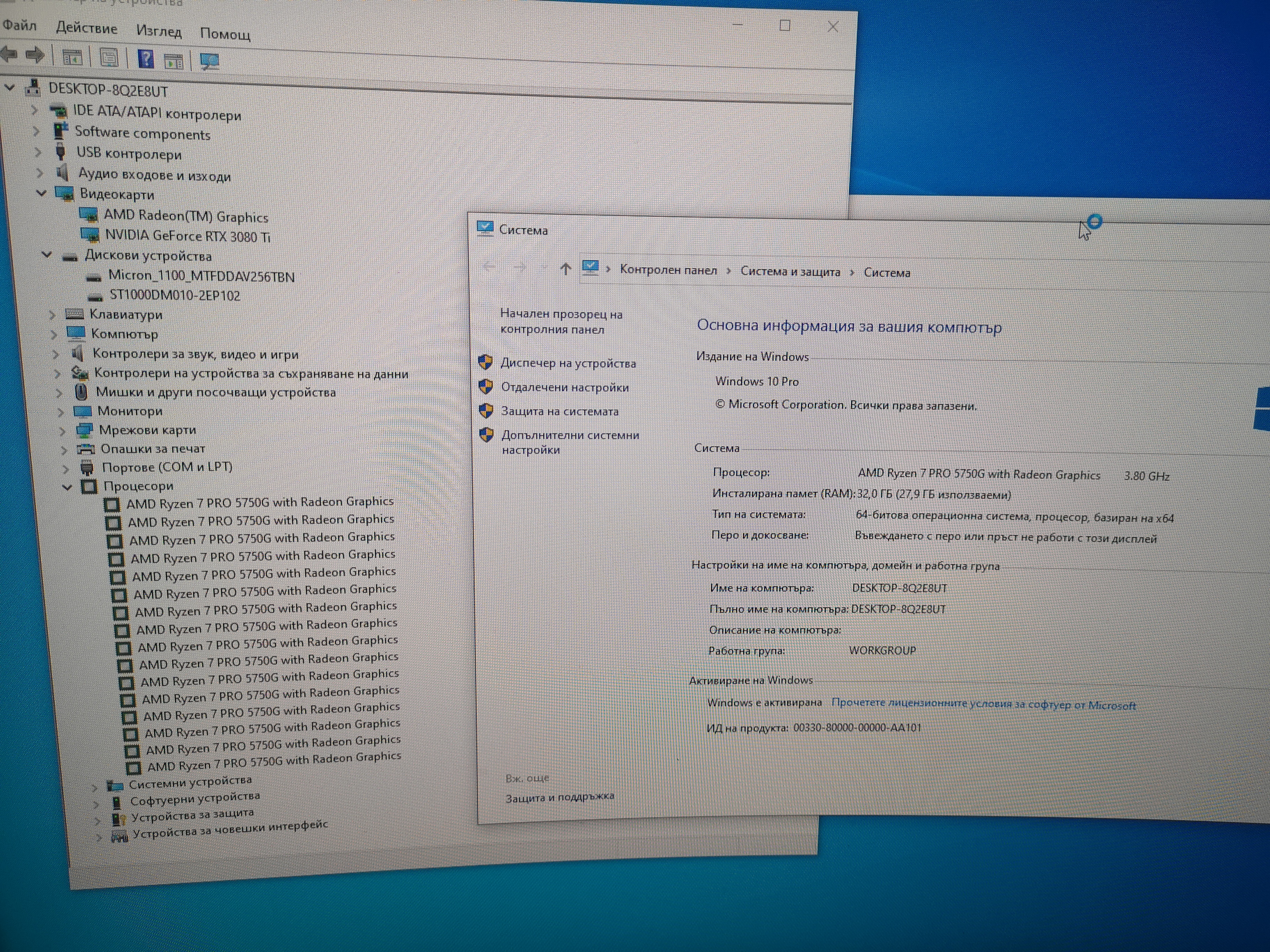Click the shield icon beside Диспечер на устройства
This screenshot has height=952, width=1270.
tap(485, 362)
